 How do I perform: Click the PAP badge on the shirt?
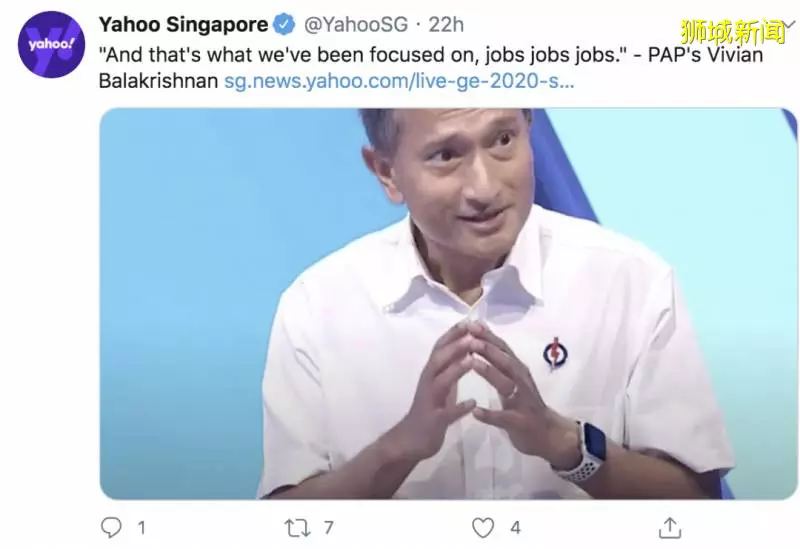pos(554,353)
